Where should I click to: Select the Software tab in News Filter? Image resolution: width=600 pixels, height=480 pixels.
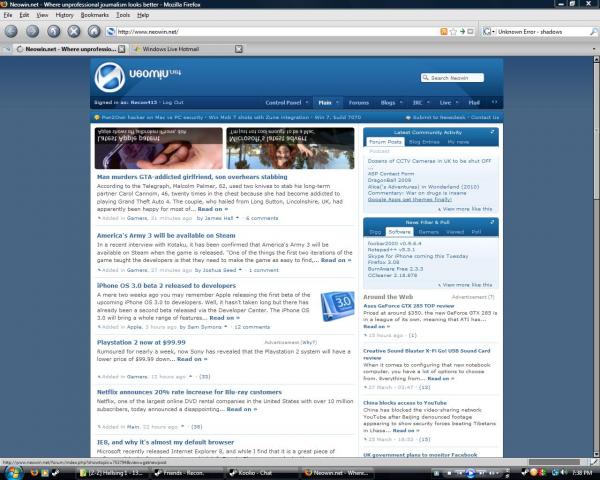pos(399,232)
